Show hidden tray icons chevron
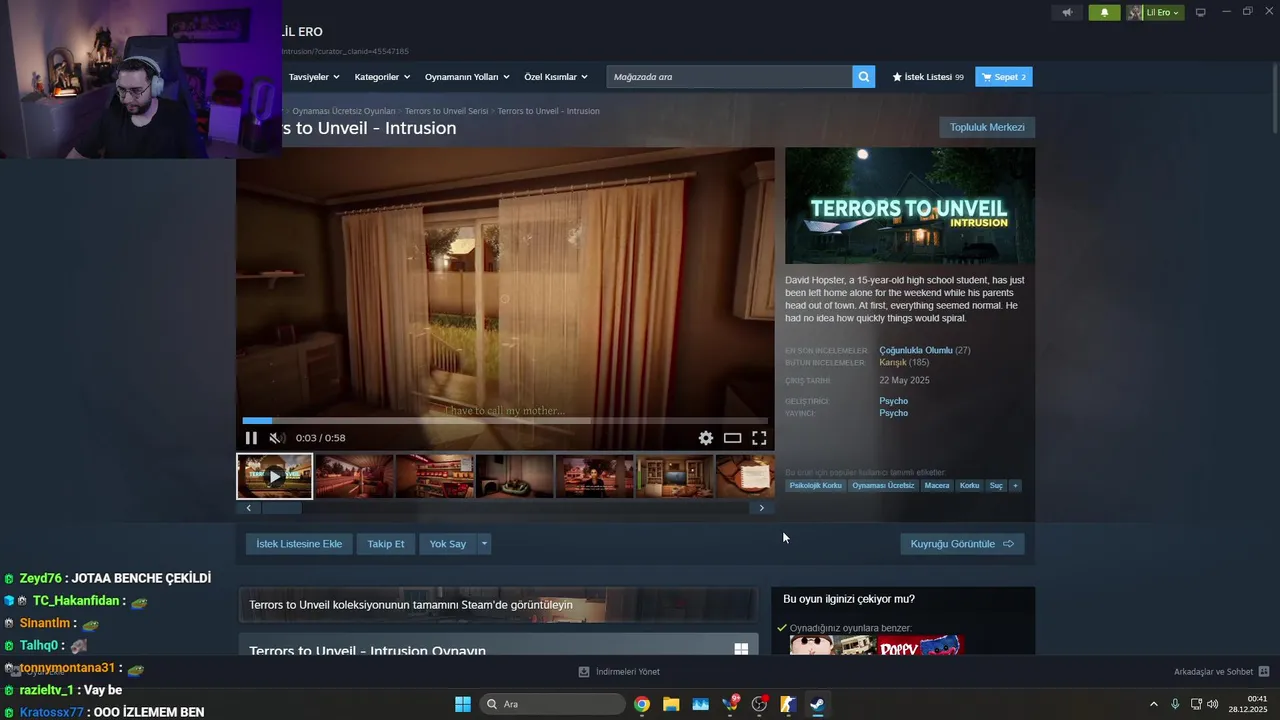Viewport: 1280px width, 720px height. (x=1153, y=704)
